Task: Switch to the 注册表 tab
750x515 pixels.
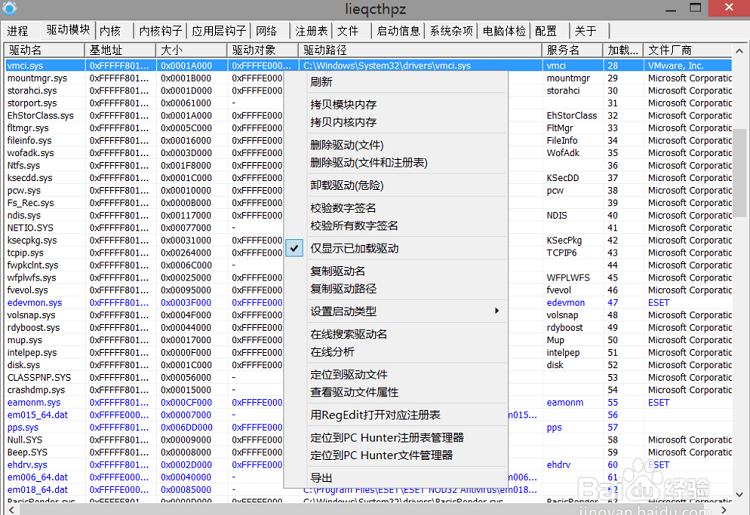Action: pyautogui.click(x=311, y=31)
